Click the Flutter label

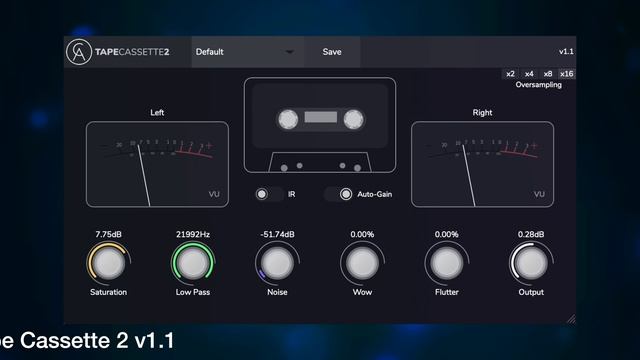(x=447, y=292)
